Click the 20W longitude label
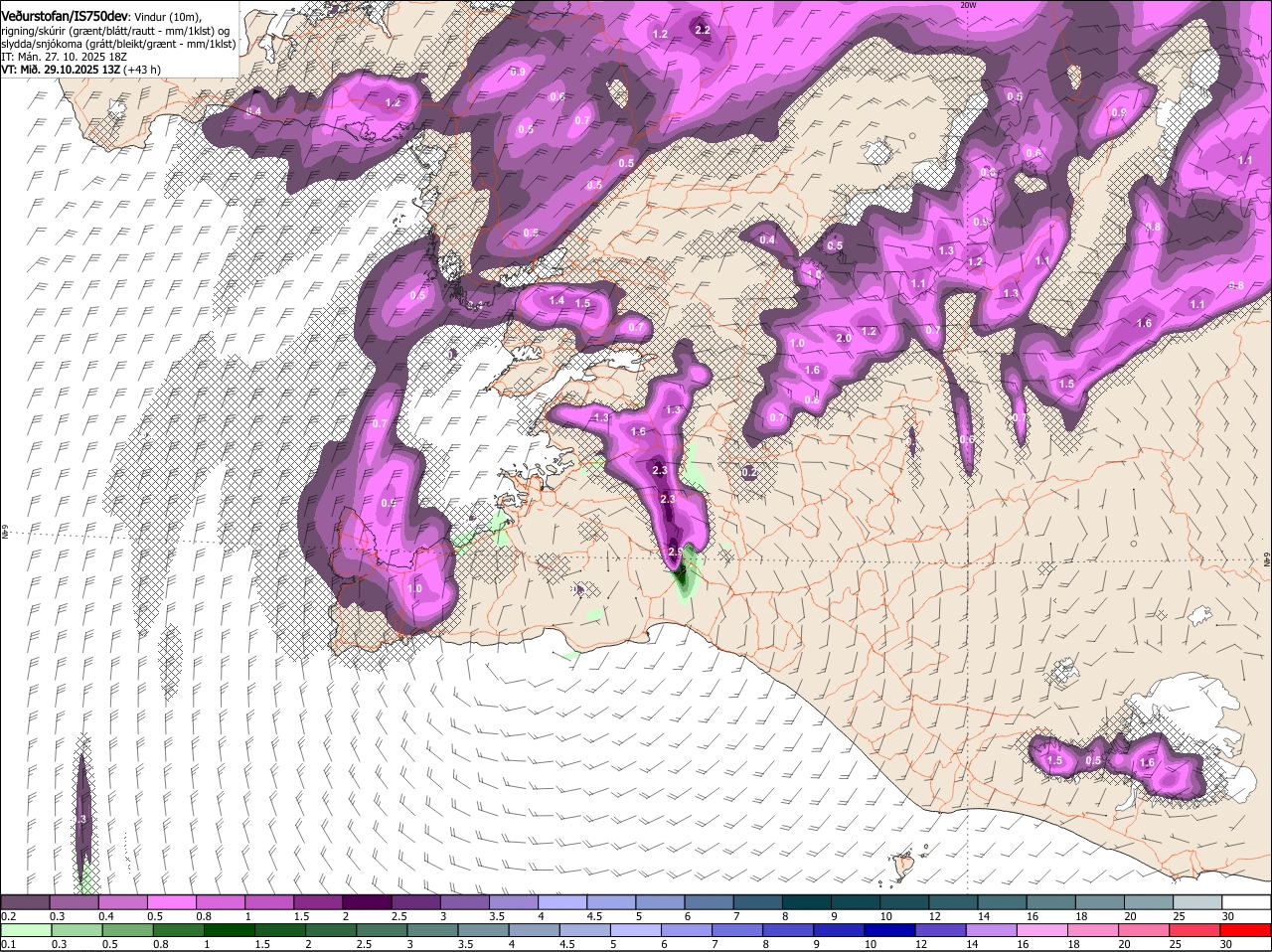1272x952 pixels. point(969,5)
